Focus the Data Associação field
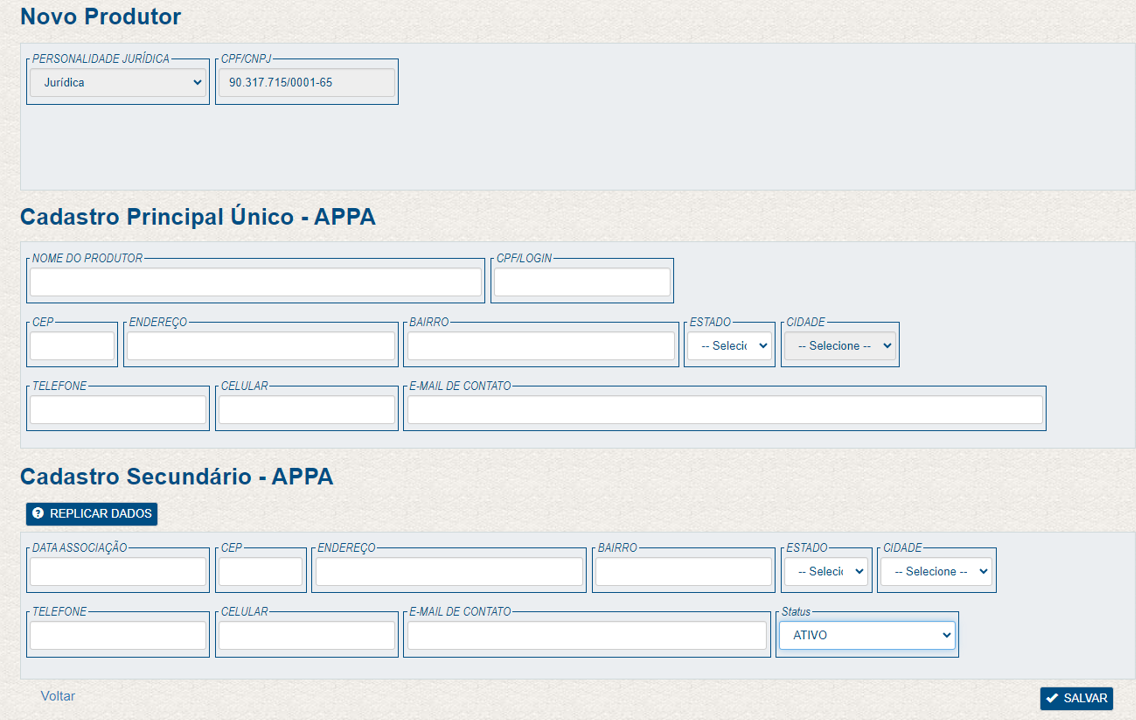This screenshot has height=720, width=1136. click(118, 572)
